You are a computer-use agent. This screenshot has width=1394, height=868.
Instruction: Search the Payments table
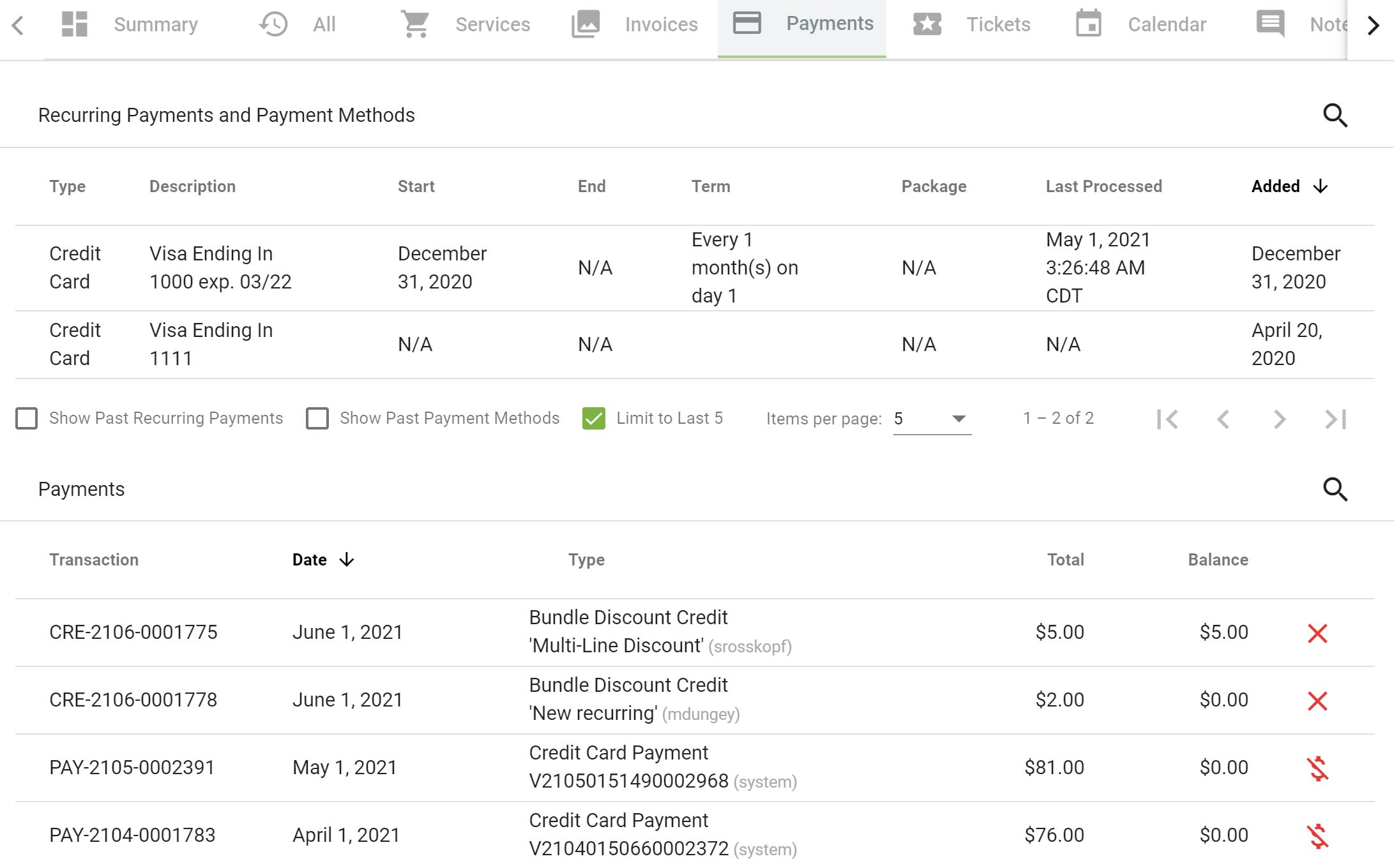1335,490
